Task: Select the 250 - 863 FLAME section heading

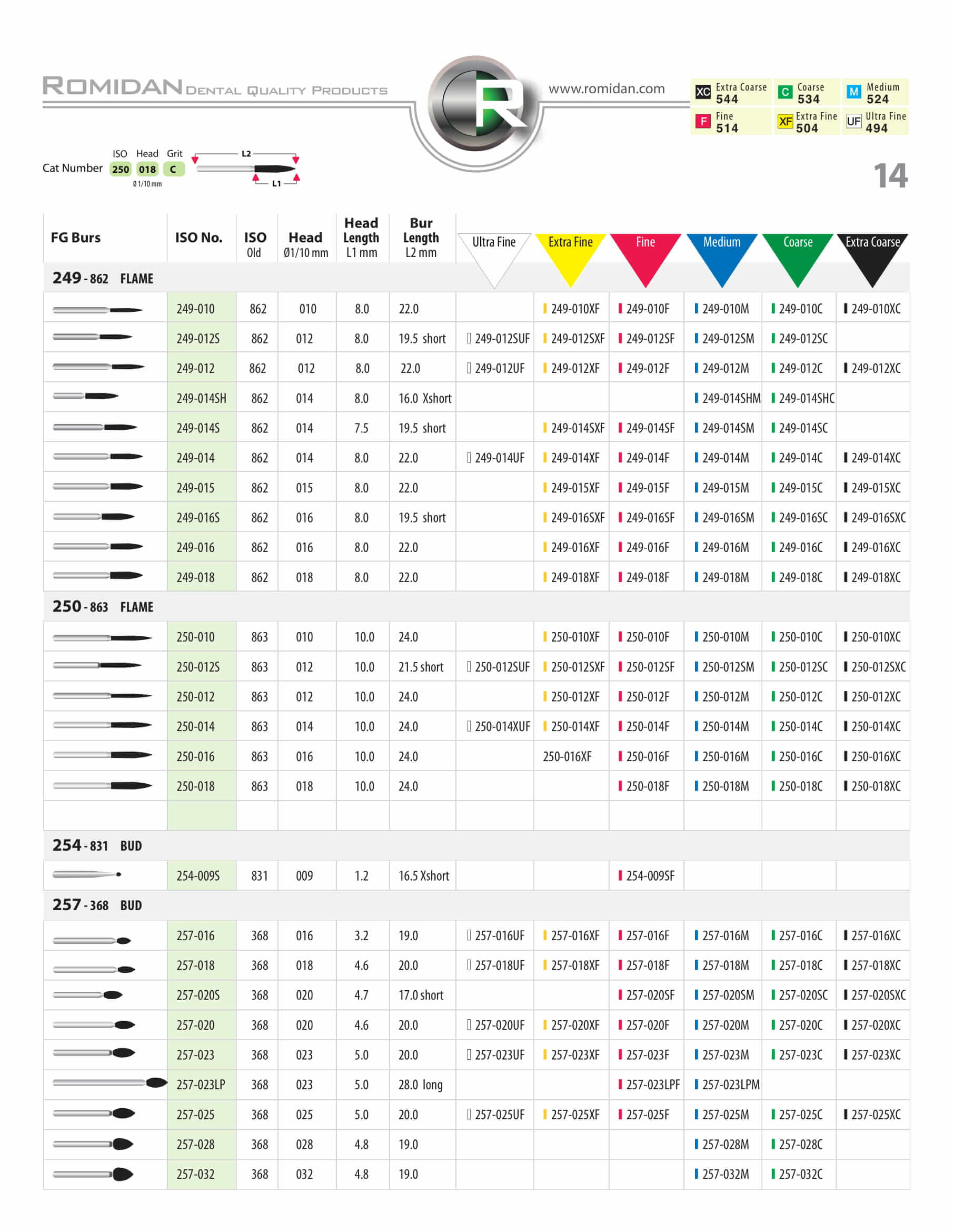Action: (x=103, y=606)
